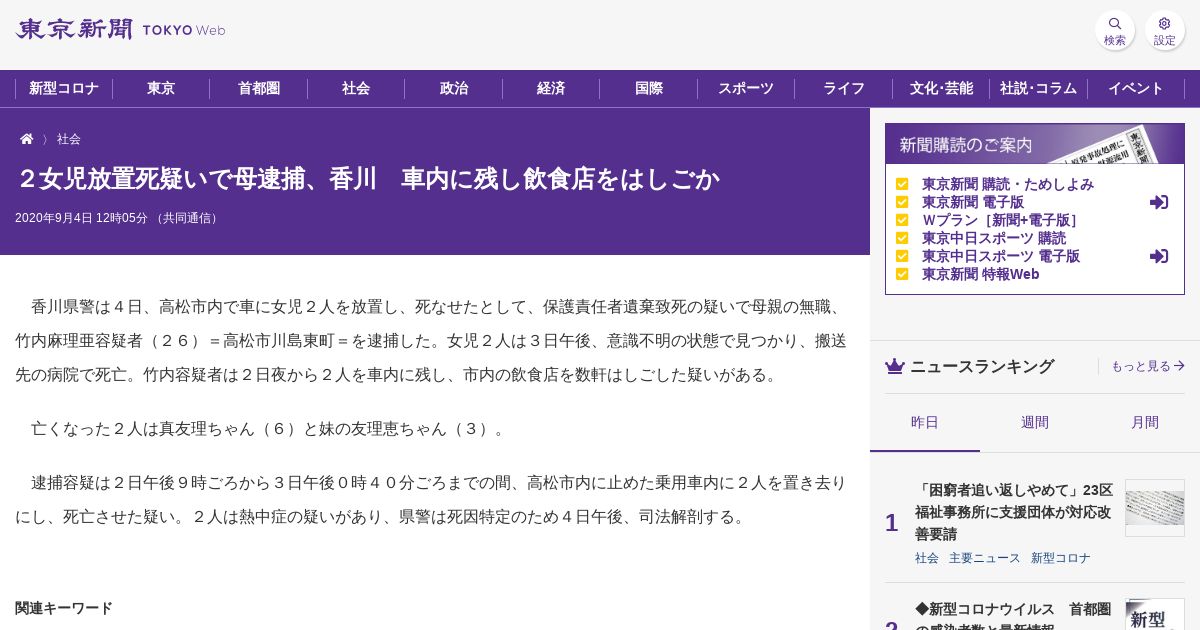
Task: Open ranking article ◆新型コロナウイルス 首都圏
Action: click(x=1013, y=614)
